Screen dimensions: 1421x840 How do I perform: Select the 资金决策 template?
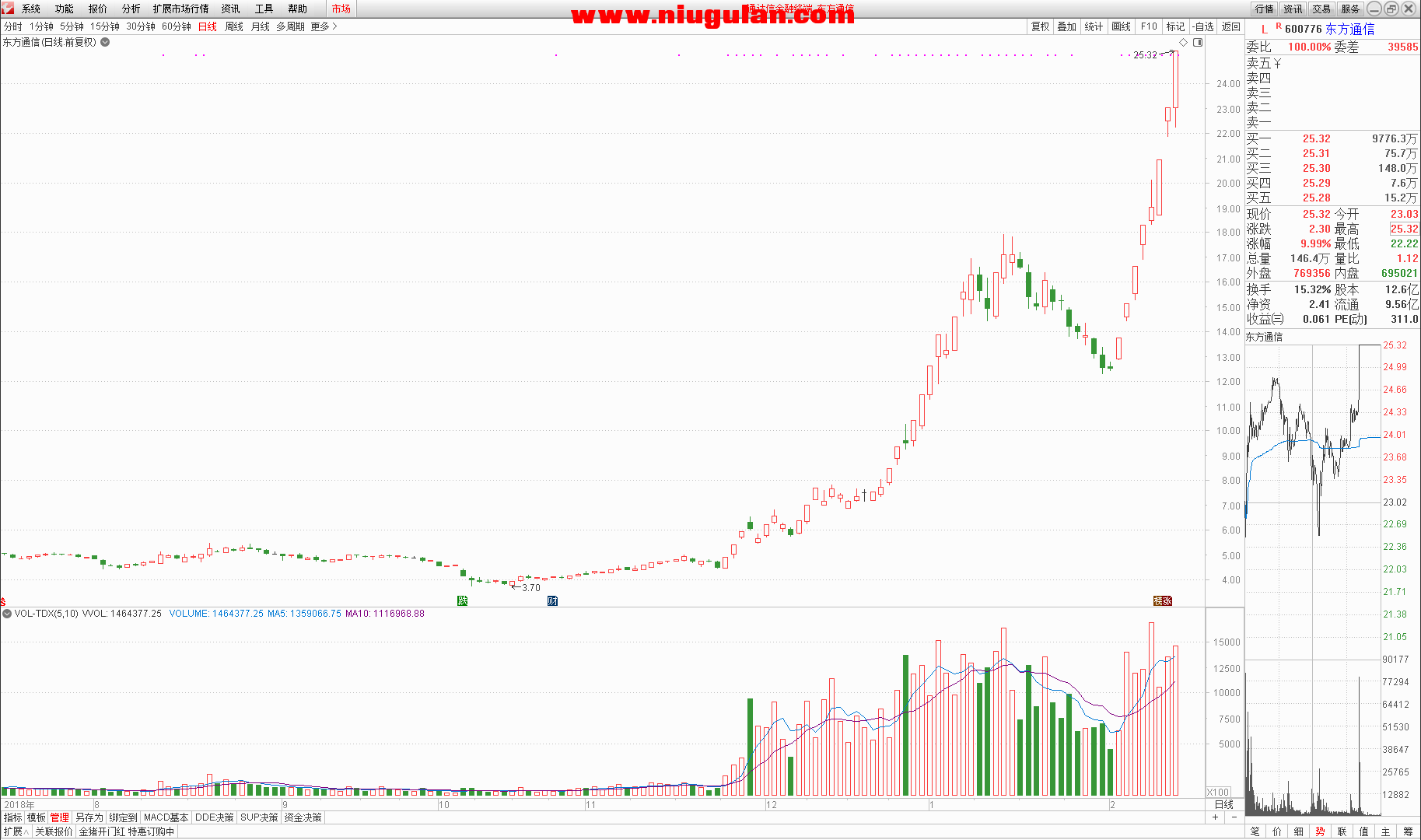303,817
